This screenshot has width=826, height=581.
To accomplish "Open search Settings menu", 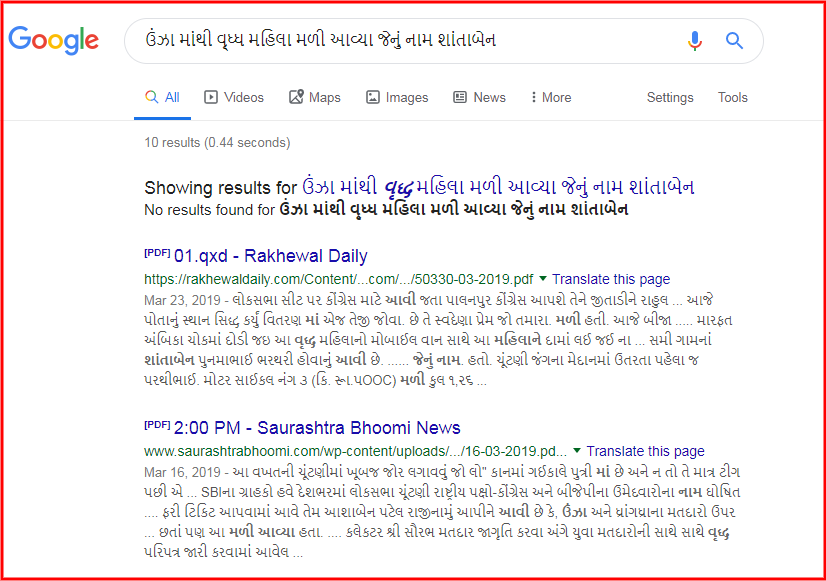I will [669, 97].
